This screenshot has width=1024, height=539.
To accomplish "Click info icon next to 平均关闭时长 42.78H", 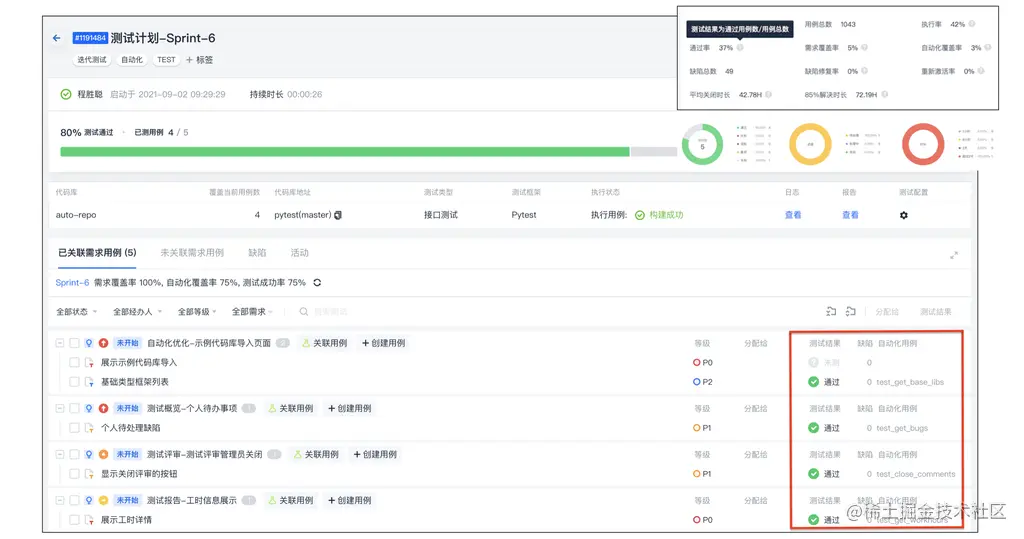I will [x=769, y=95].
